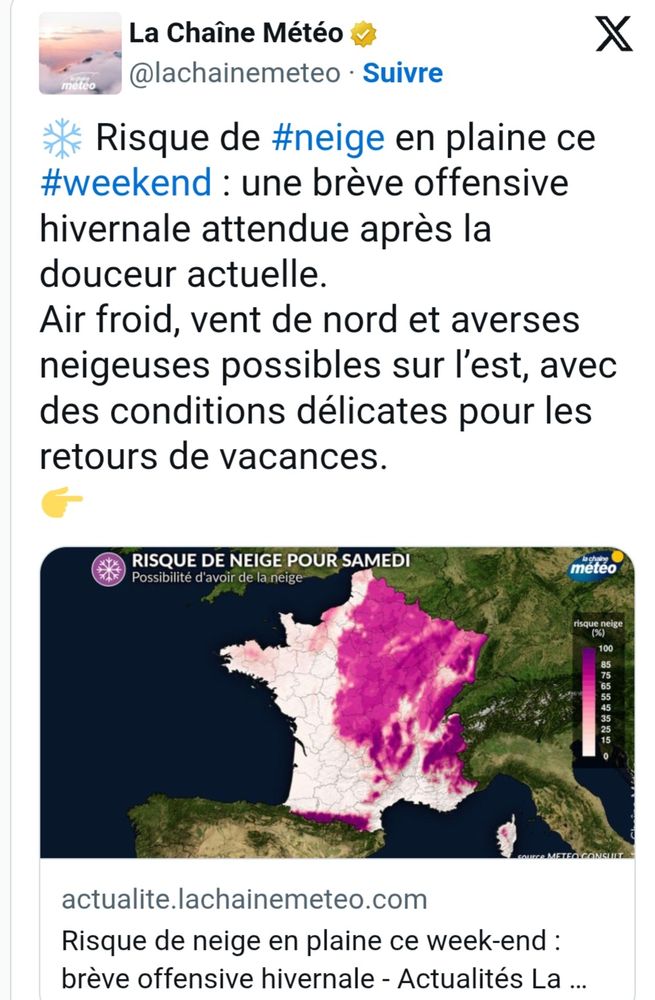Click the snowflake emoji starting the tweet
Viewport: 655px width, 1000px height.
(61, 138)
